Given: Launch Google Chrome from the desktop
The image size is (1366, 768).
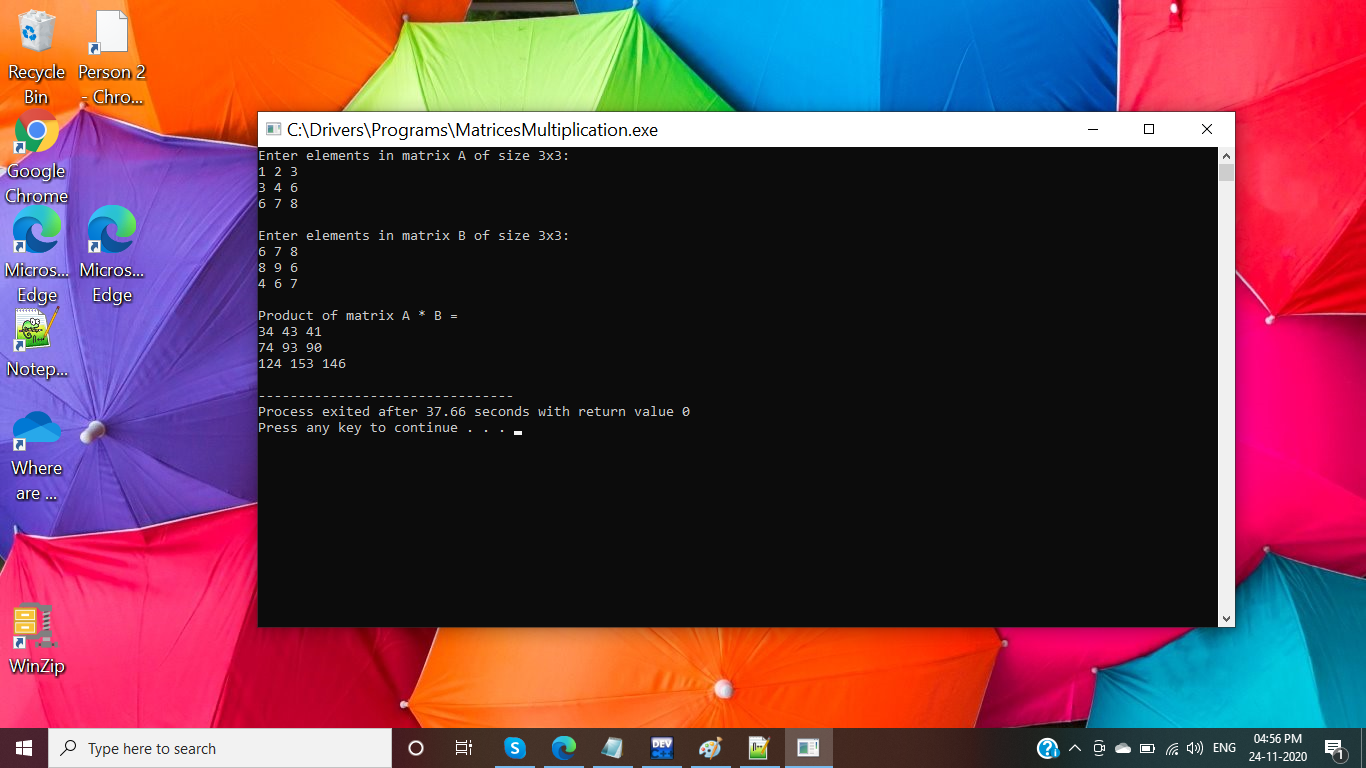Looking at the screenshot, I should tap(37, 158).
